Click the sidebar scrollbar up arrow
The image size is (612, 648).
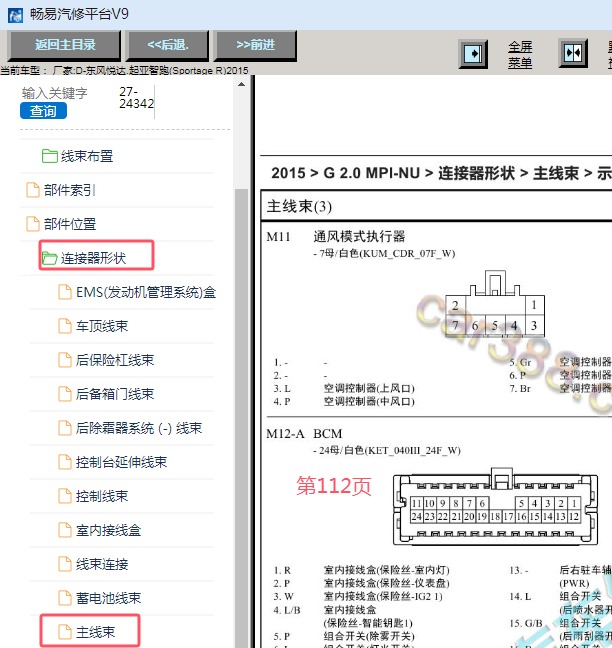tap(241, 85)
